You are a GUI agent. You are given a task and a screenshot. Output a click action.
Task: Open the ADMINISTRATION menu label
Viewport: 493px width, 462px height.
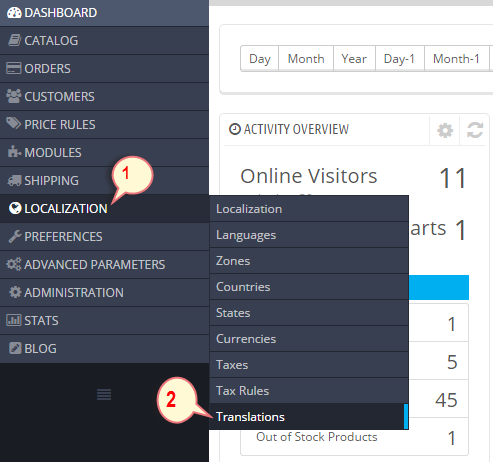pyautogui.click(x=74, y=293)
